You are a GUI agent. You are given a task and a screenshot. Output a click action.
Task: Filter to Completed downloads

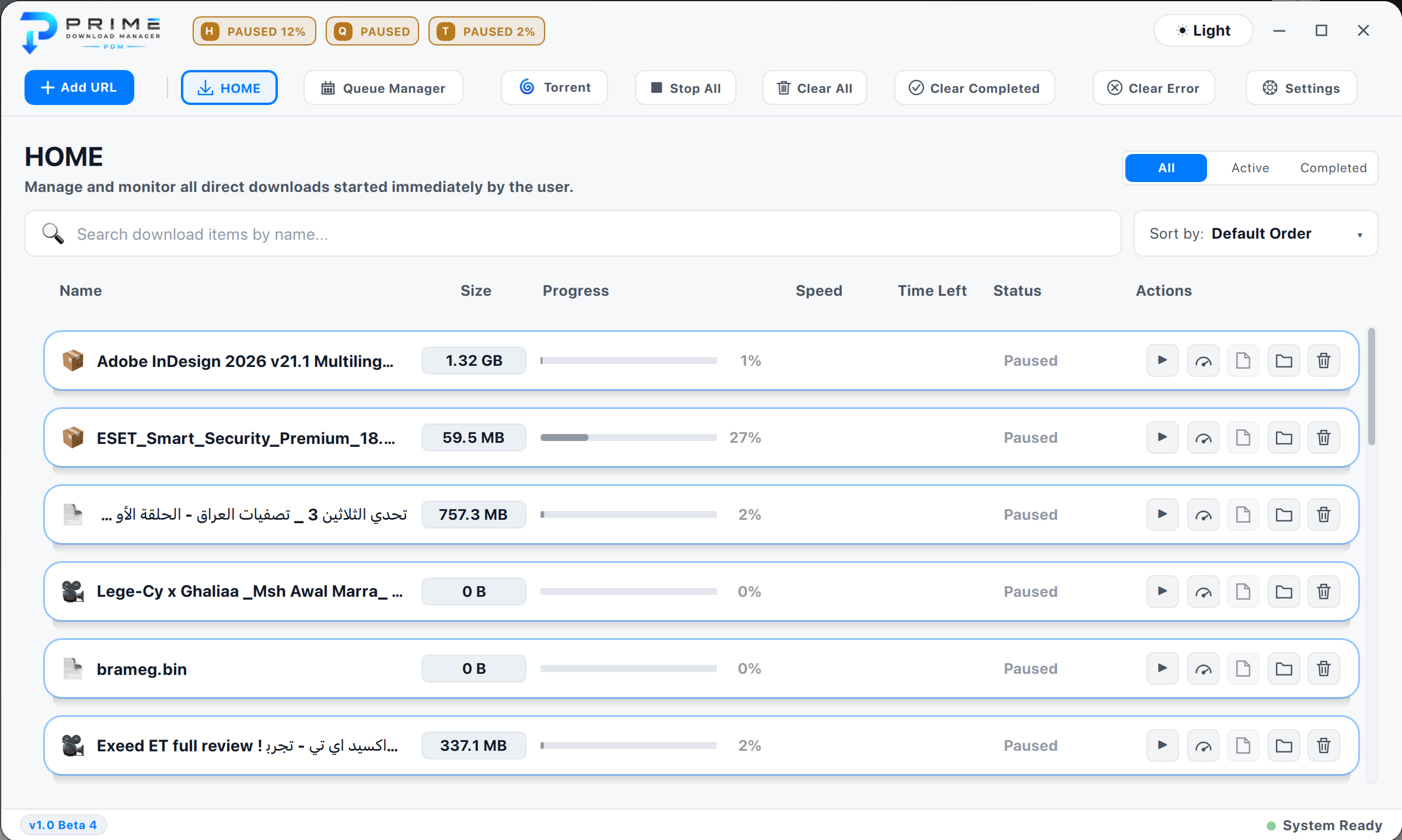coord(1333,168)
